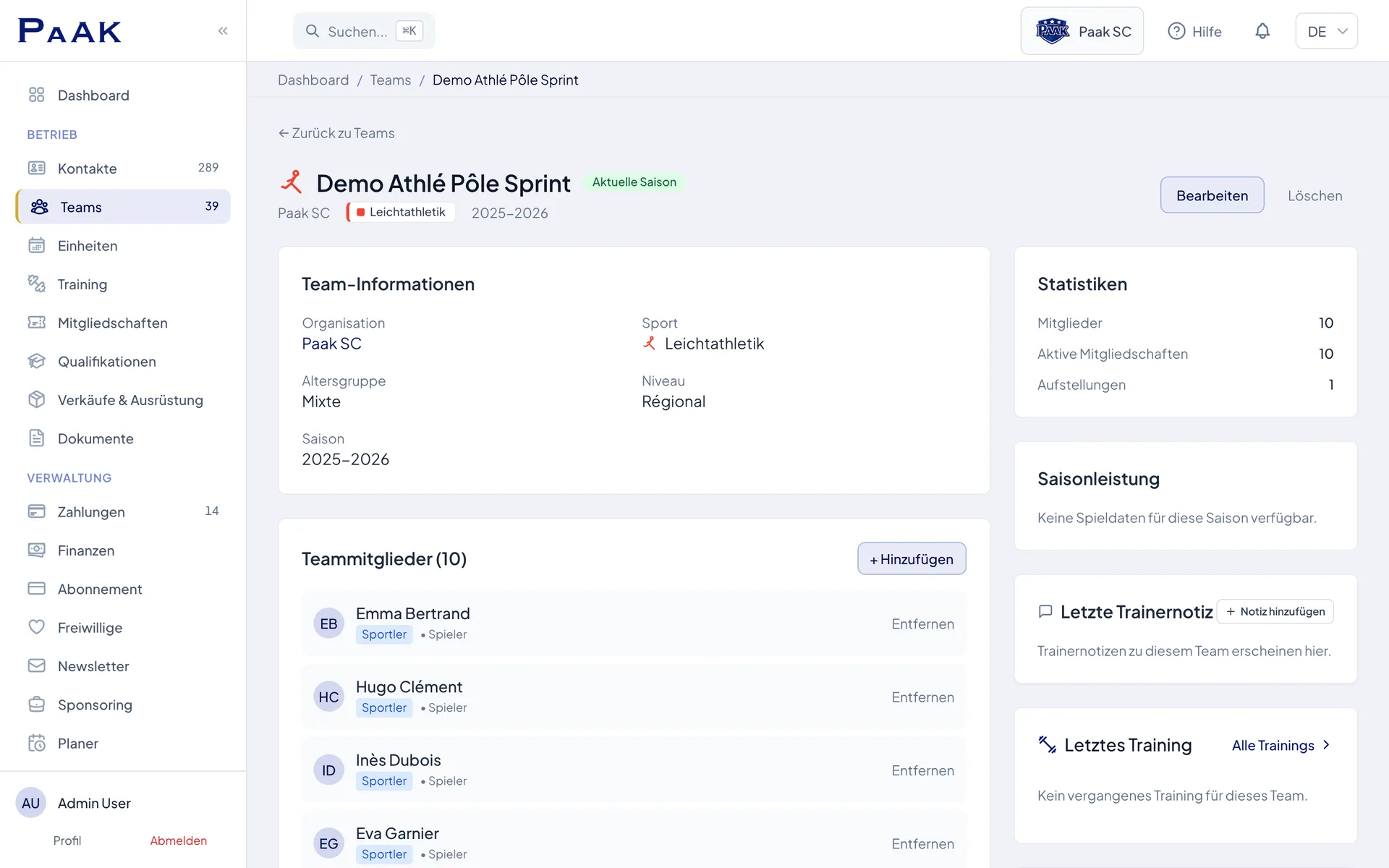Screen dimensions: 1389x868
Task: Open the Paak SC organisation link
Action: point(331,344)
